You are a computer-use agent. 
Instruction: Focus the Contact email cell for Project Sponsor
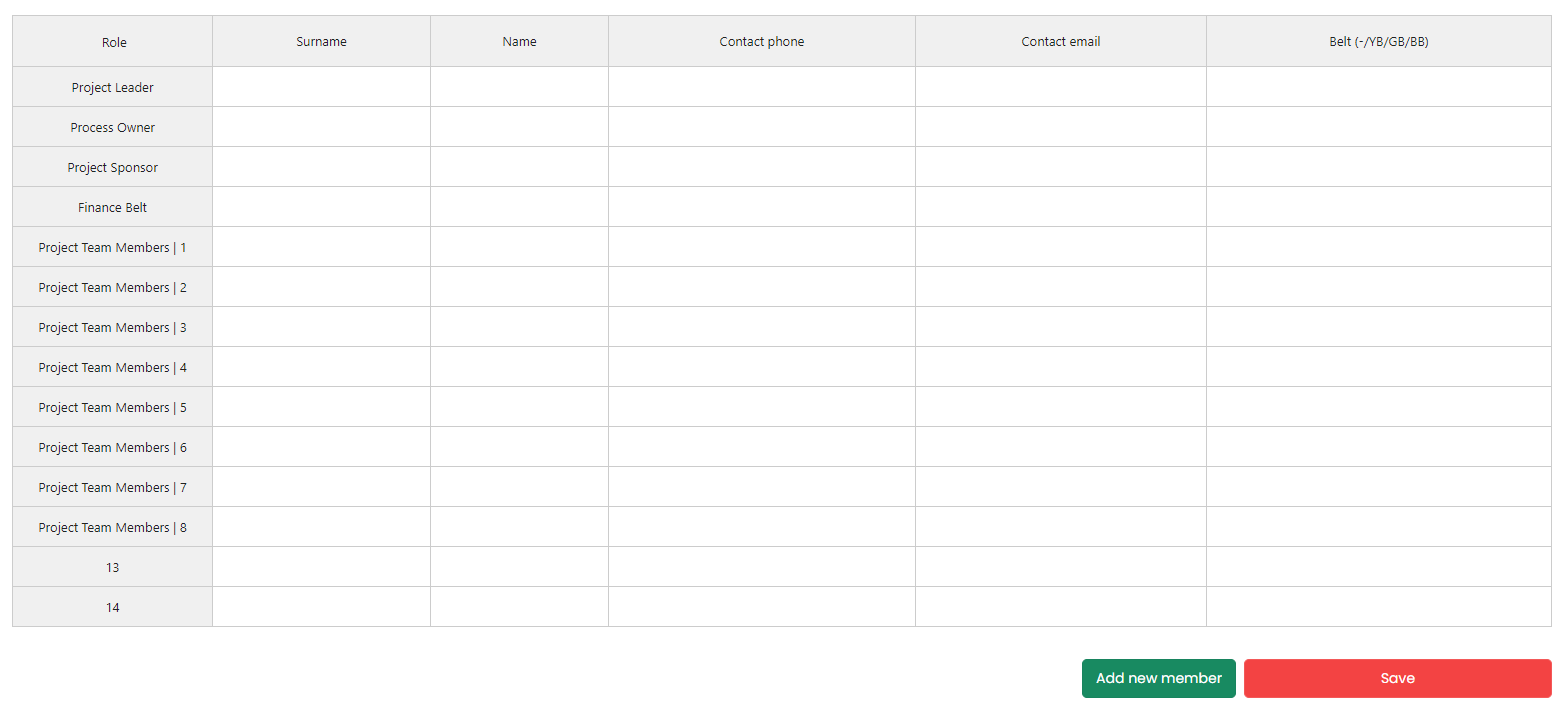1061,167
